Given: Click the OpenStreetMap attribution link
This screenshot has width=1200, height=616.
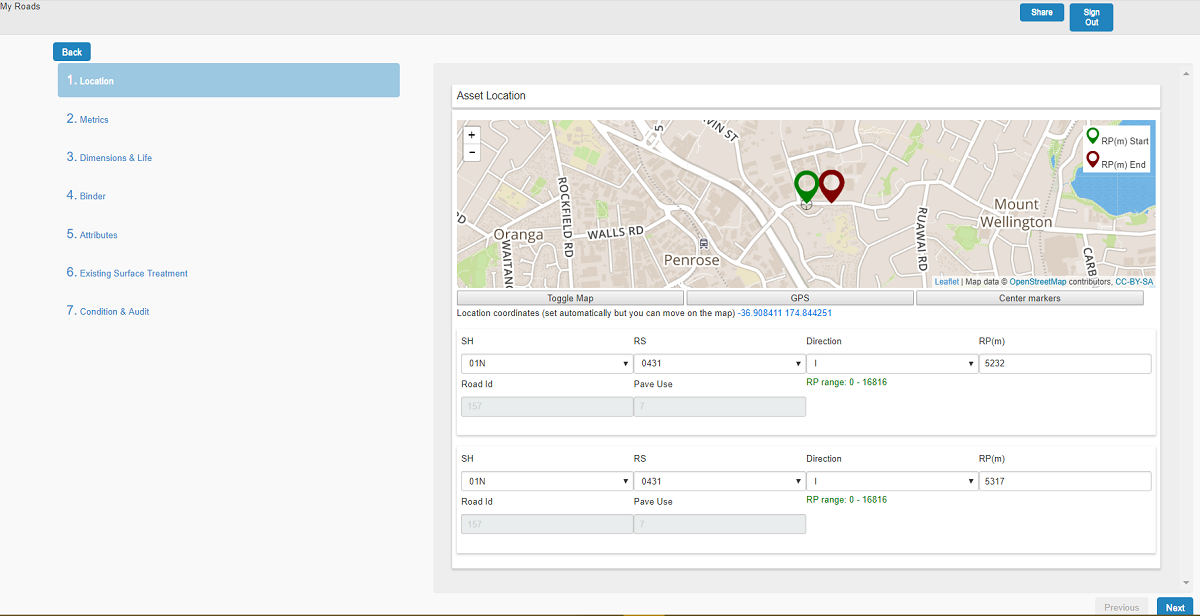Looking at the screenshot, I should 1037,282.
